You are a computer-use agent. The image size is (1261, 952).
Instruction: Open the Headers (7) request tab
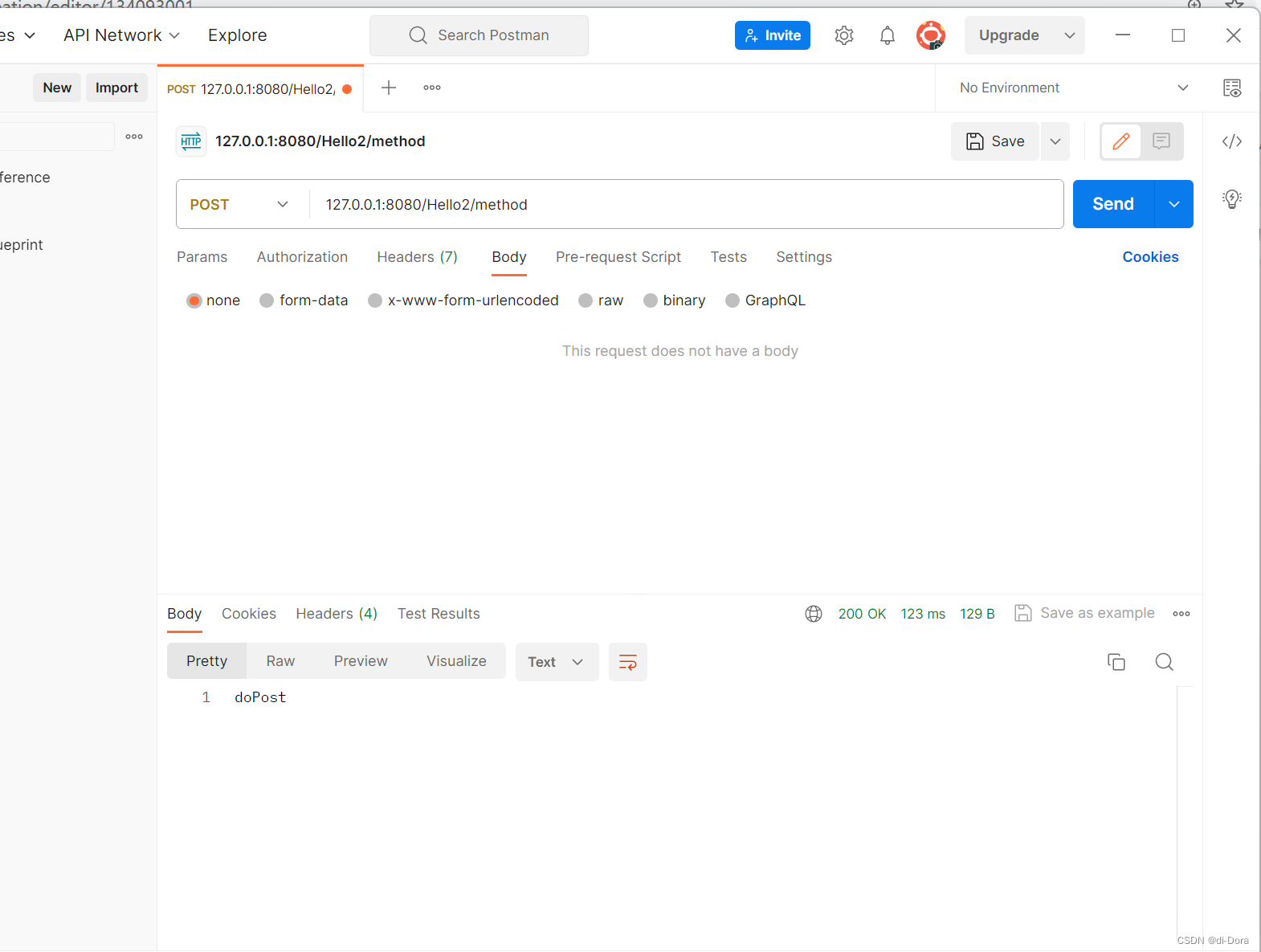pos(417,257)
